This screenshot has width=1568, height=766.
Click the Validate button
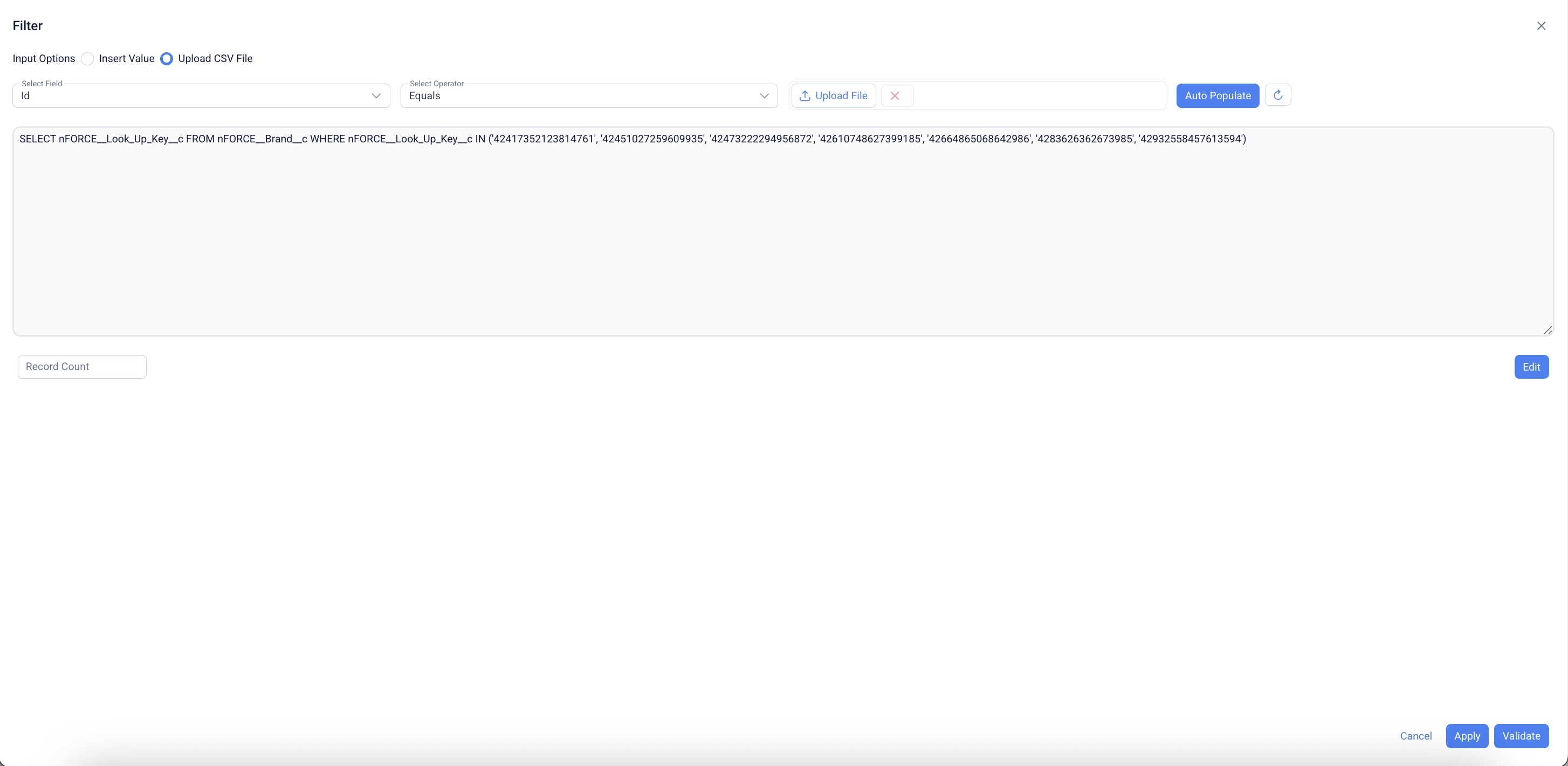click(x=1521, y=736)
